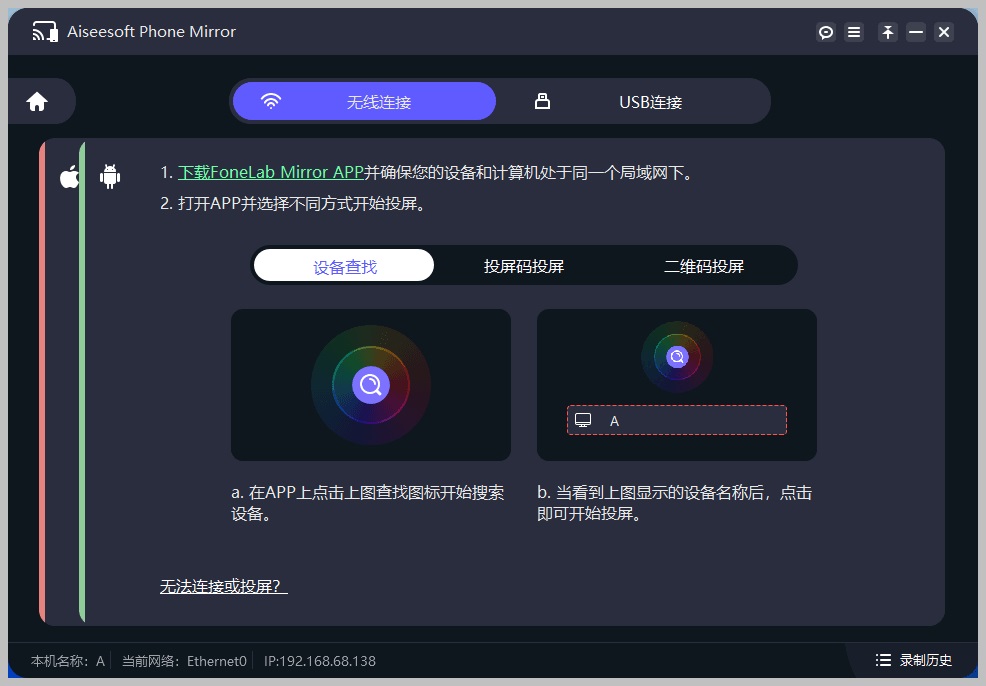Screen dimensions: 986x686
Task: Click the 当前网络: Ethernet0 status text
Action: [x=184, y=661]
